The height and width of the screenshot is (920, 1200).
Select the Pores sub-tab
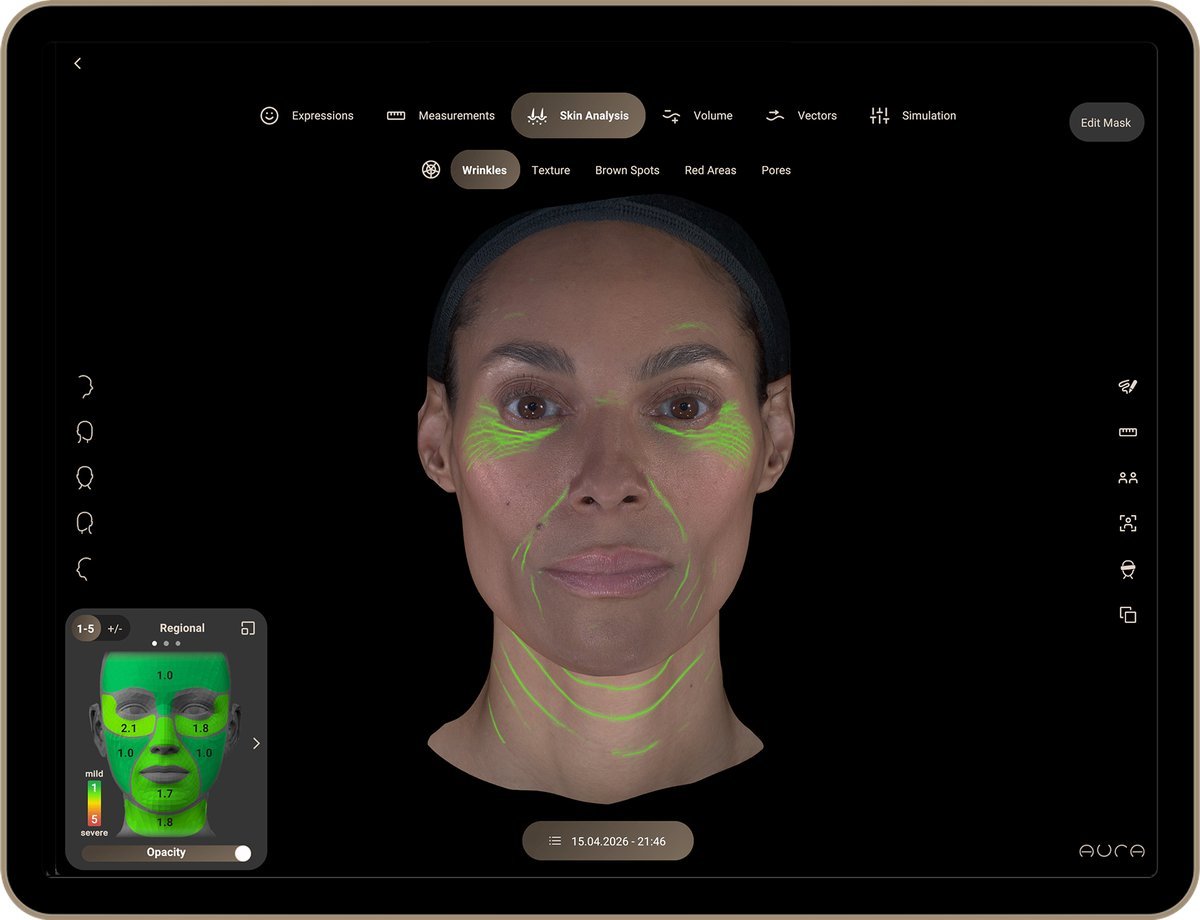click(x=776, y=170)
